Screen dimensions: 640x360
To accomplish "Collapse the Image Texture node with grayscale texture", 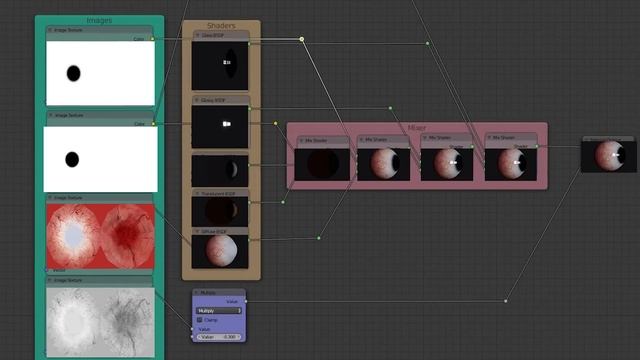I will click(x=50, y=280).
